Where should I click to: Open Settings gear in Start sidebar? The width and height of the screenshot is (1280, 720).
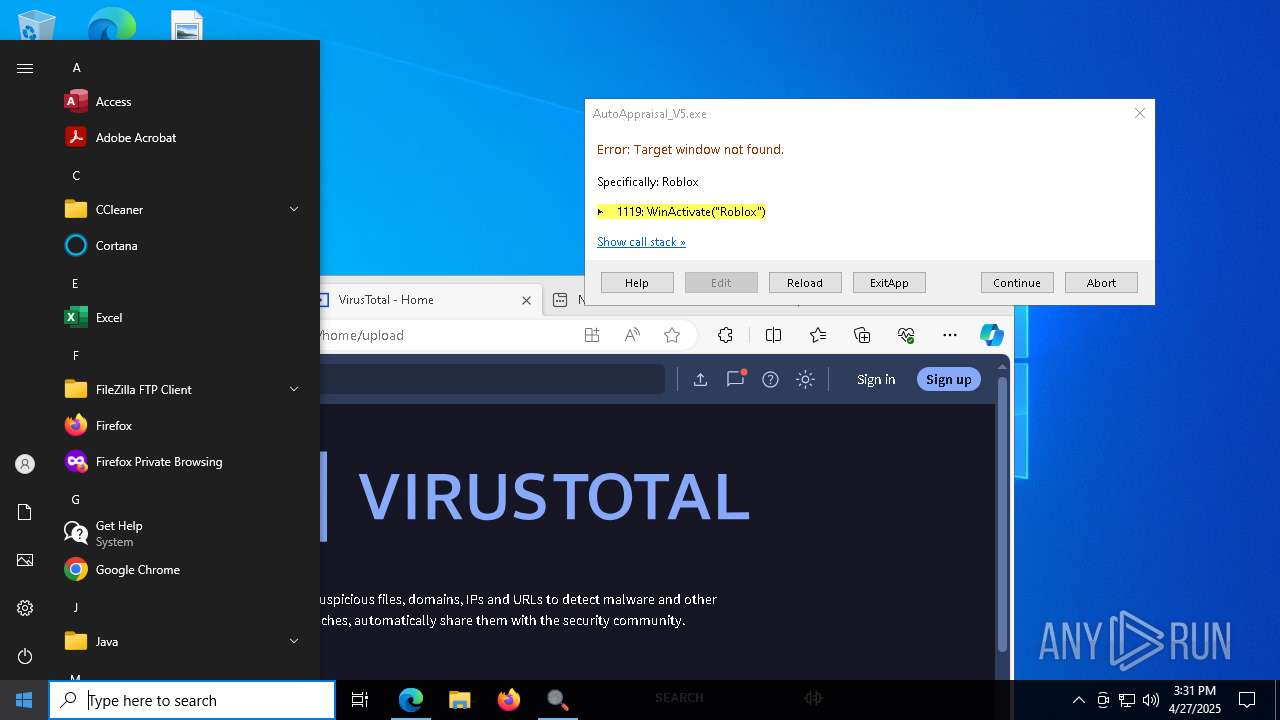[25, 608]
